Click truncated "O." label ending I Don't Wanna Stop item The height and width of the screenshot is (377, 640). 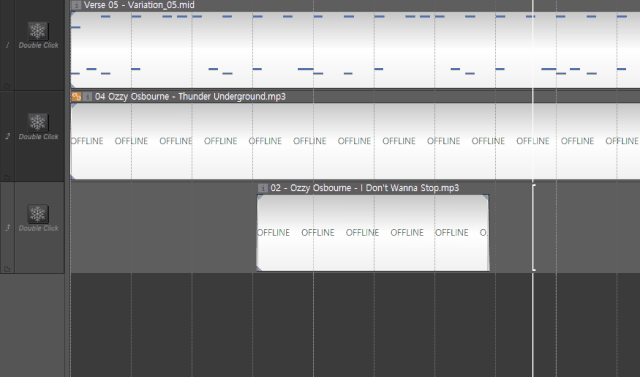pyautogui.click(x=483, y=233)
